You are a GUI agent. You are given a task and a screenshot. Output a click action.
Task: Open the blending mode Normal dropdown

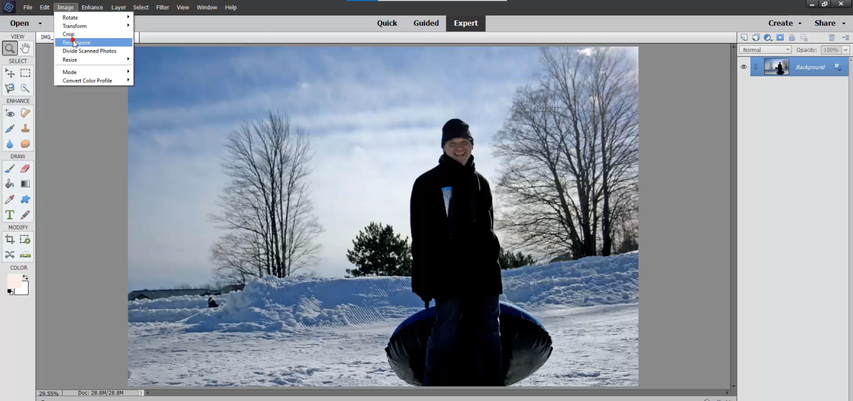pos(765,50)
